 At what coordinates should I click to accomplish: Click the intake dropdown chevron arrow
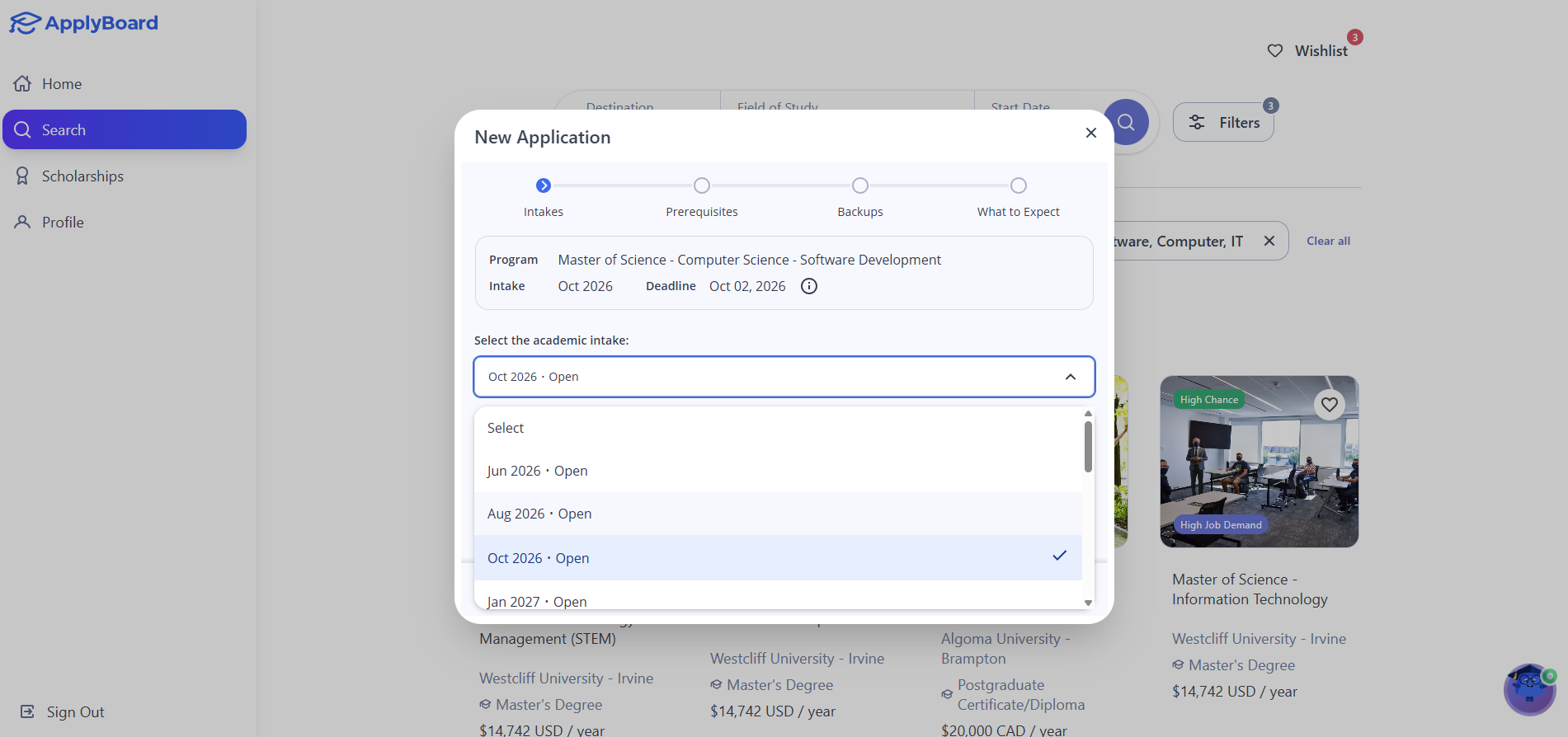(x=1071, y=377)
